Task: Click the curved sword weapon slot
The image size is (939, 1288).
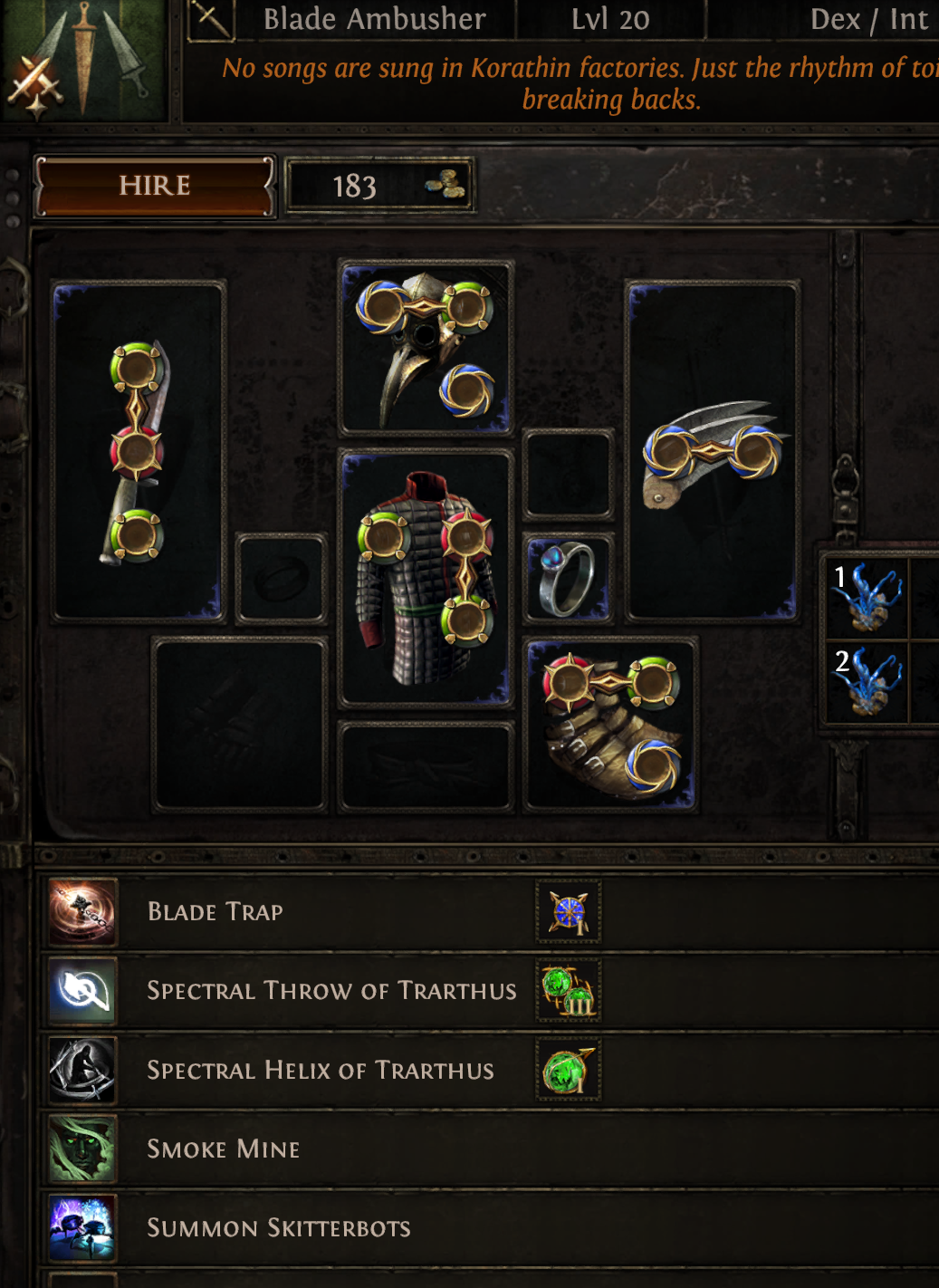Action: (139, 451)
